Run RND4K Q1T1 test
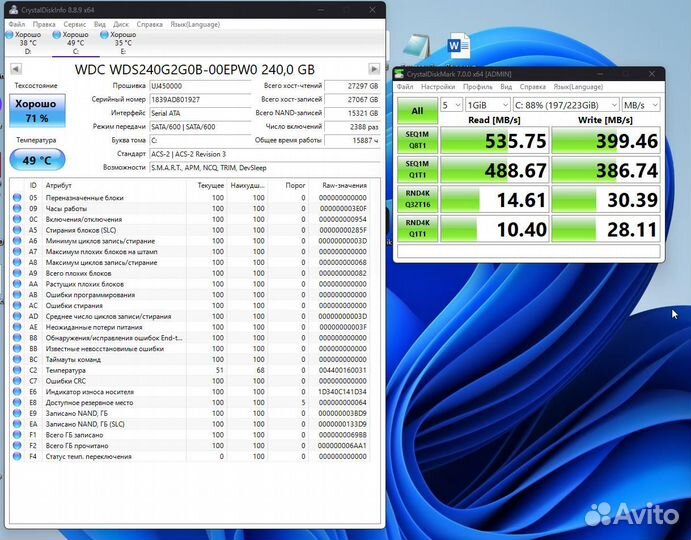Screen dimensions: 691x540 [x=417, y=228]
